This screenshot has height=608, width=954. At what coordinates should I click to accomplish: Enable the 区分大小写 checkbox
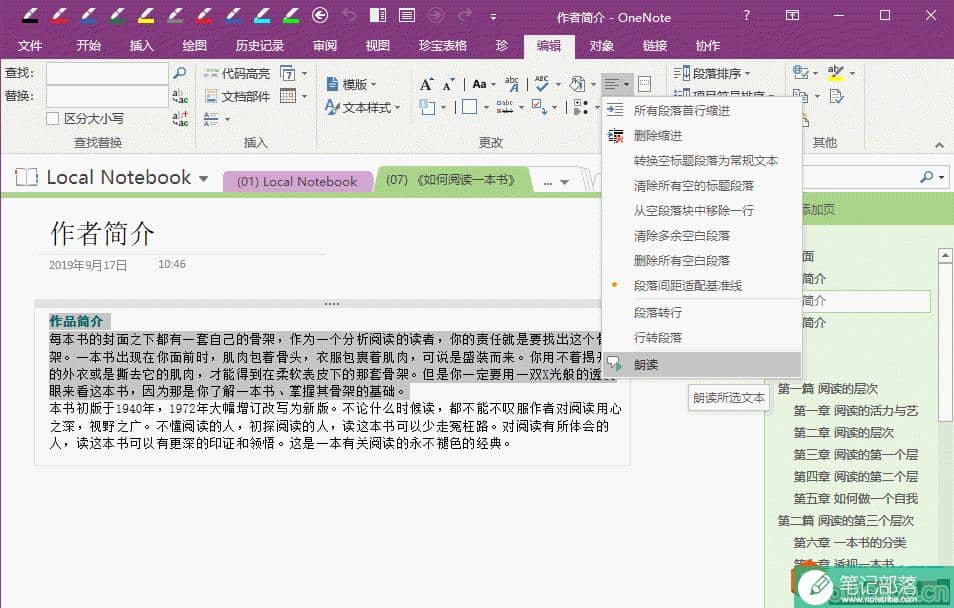pos(53,118)
